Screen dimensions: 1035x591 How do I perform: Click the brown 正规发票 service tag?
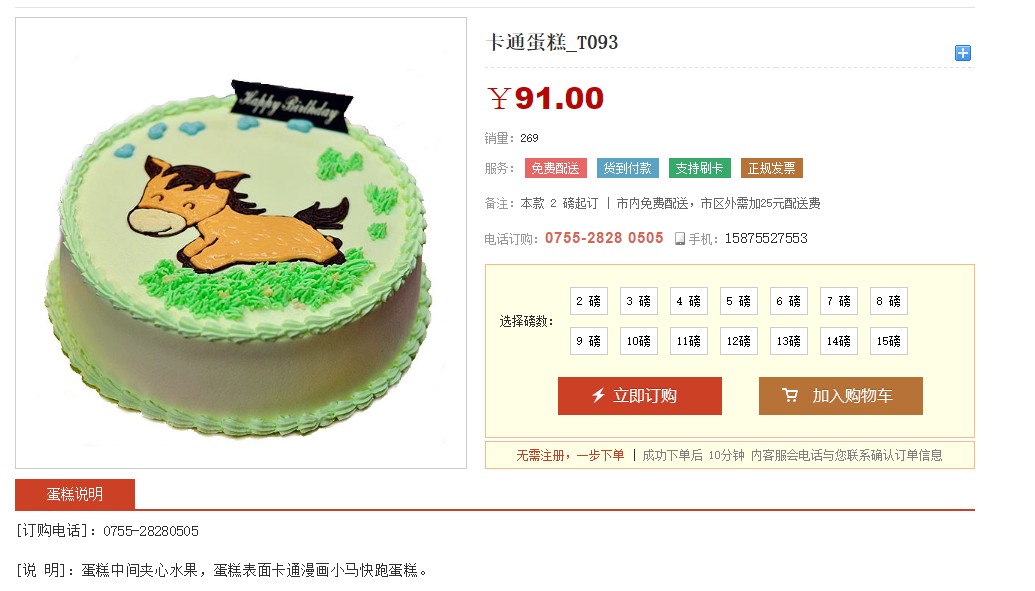tap(772, 168)
